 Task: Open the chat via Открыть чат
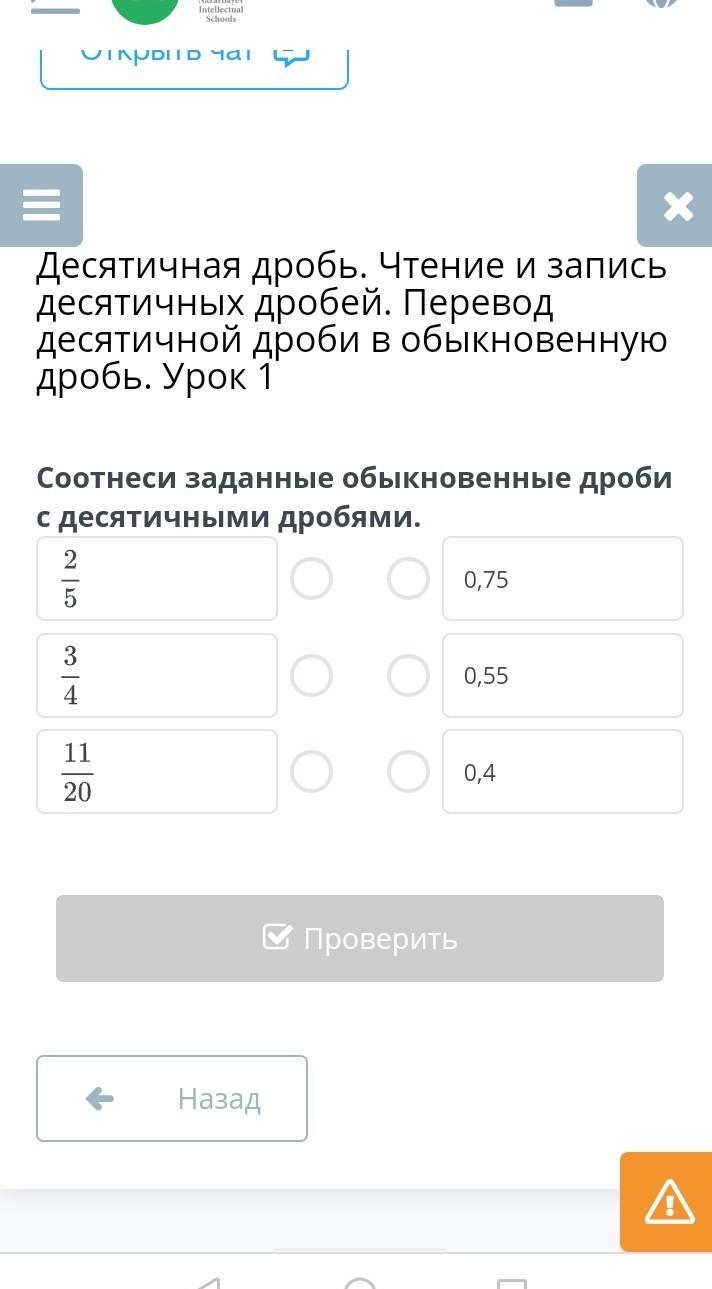(194, 55)
